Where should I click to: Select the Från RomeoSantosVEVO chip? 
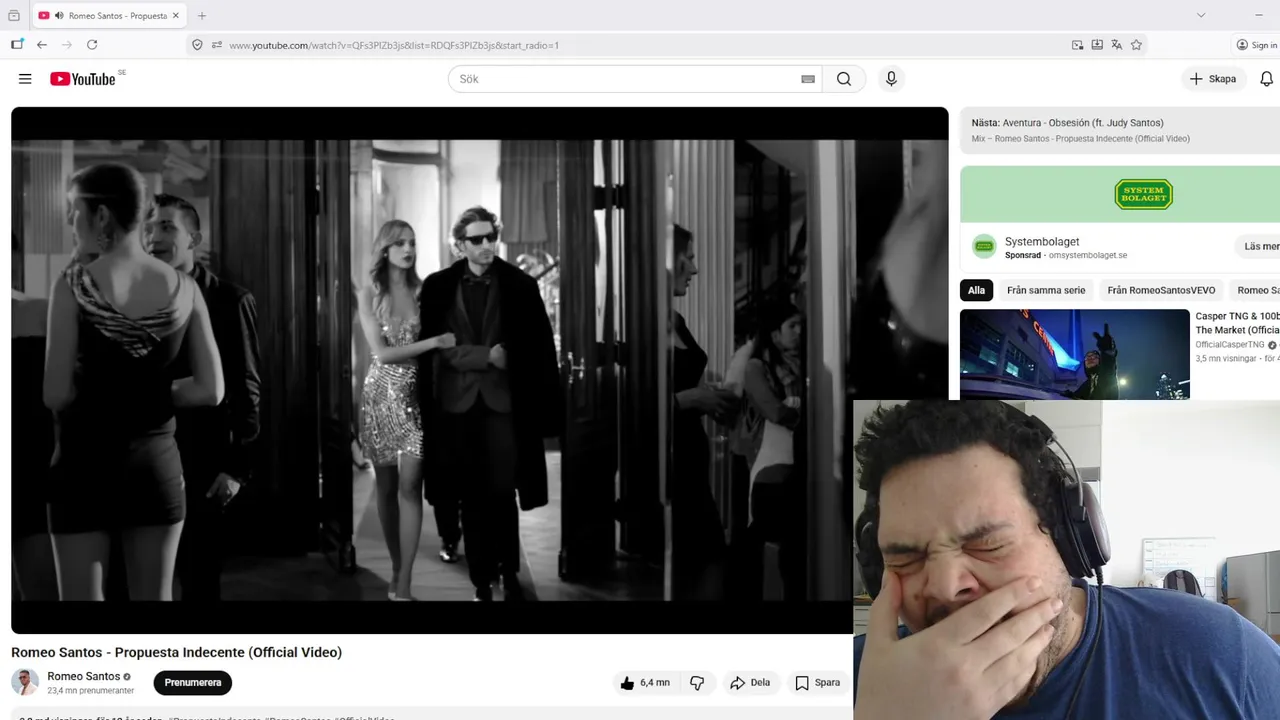tap(1161, 290)
